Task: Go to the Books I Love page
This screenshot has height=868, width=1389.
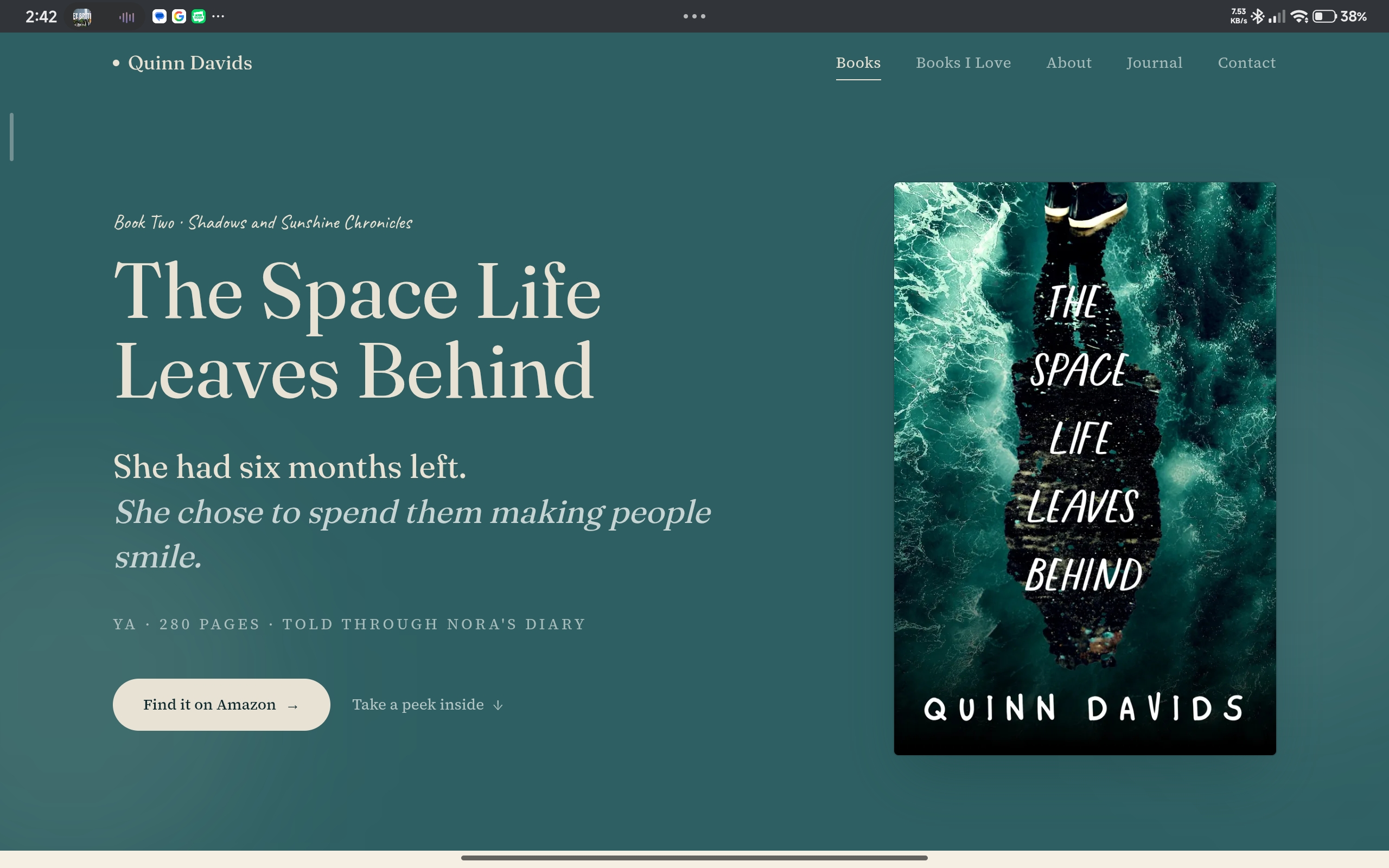Action: (963, 62)
